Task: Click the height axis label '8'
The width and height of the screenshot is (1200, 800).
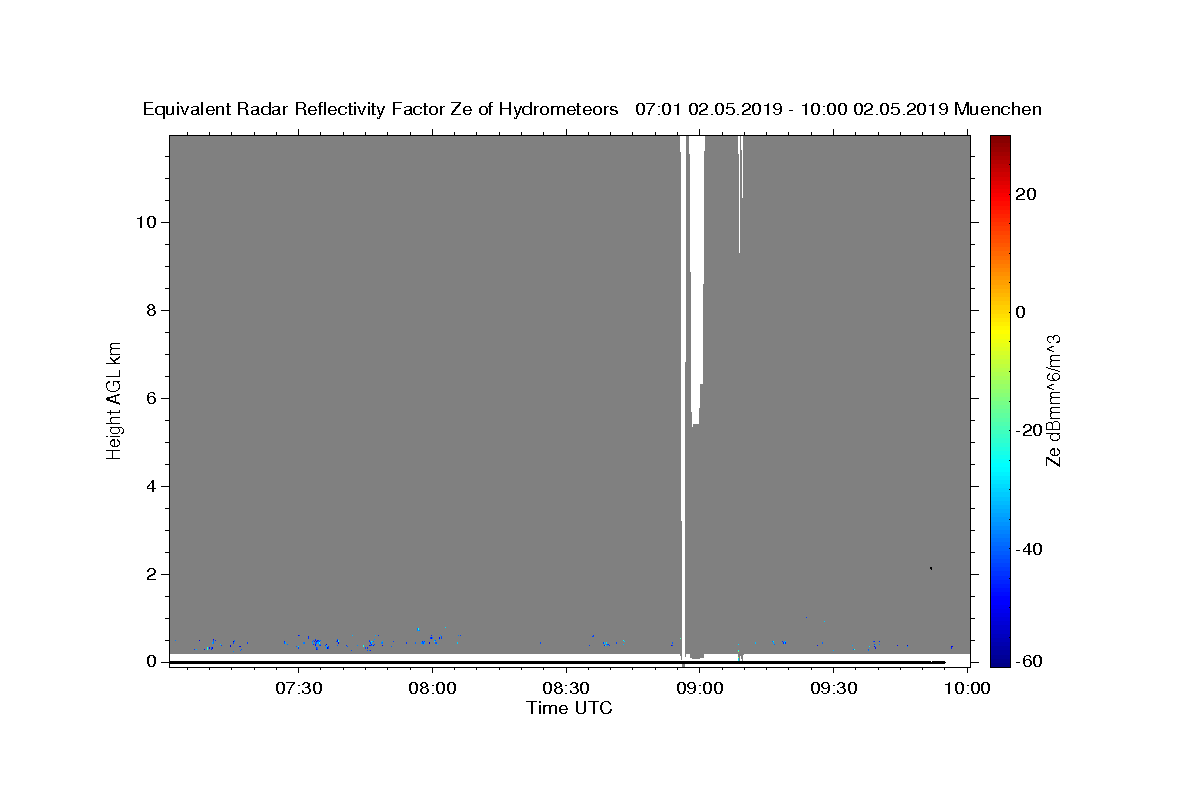Action: click(x=149, y=310)
